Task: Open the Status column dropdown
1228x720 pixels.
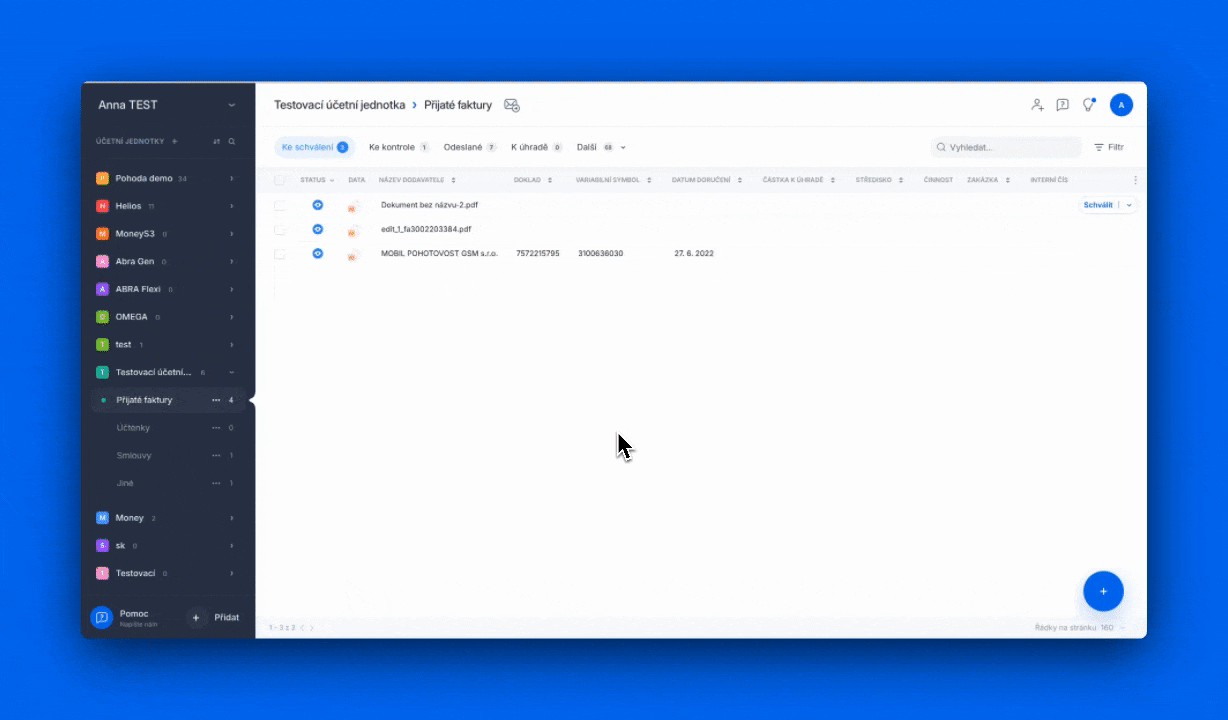Action: pyautogui.click(x=332, y=180)
